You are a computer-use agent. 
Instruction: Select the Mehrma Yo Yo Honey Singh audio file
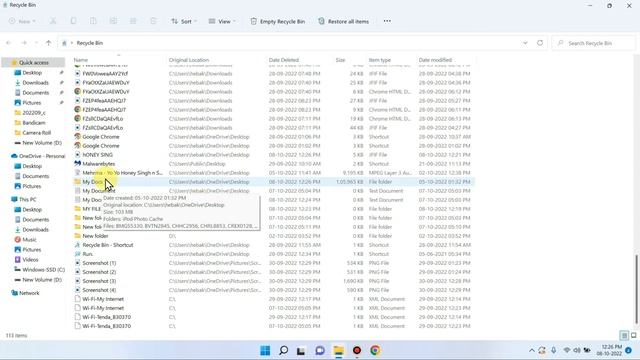[122, 173]
